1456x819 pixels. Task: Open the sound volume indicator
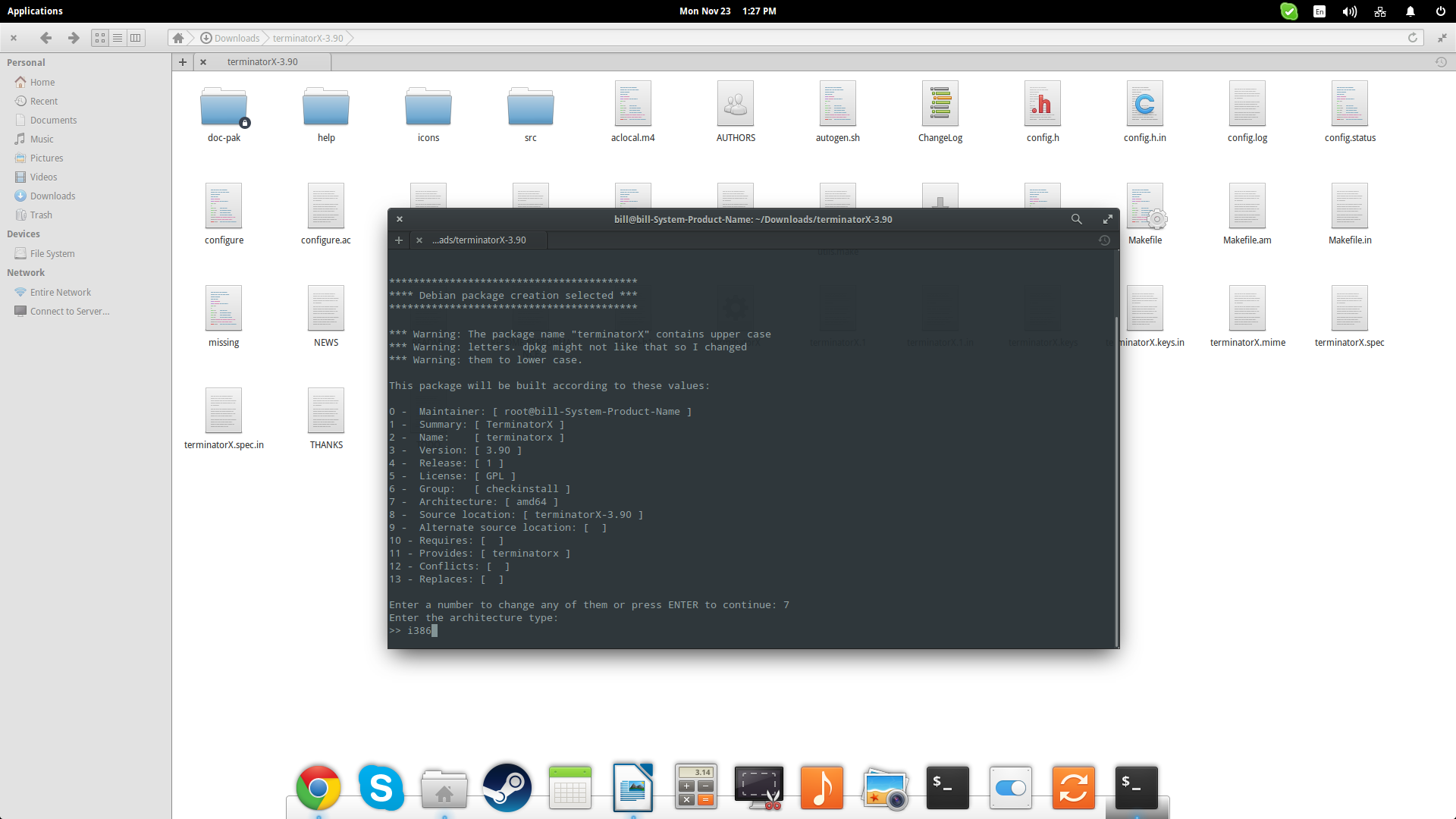pos(1350,11)
